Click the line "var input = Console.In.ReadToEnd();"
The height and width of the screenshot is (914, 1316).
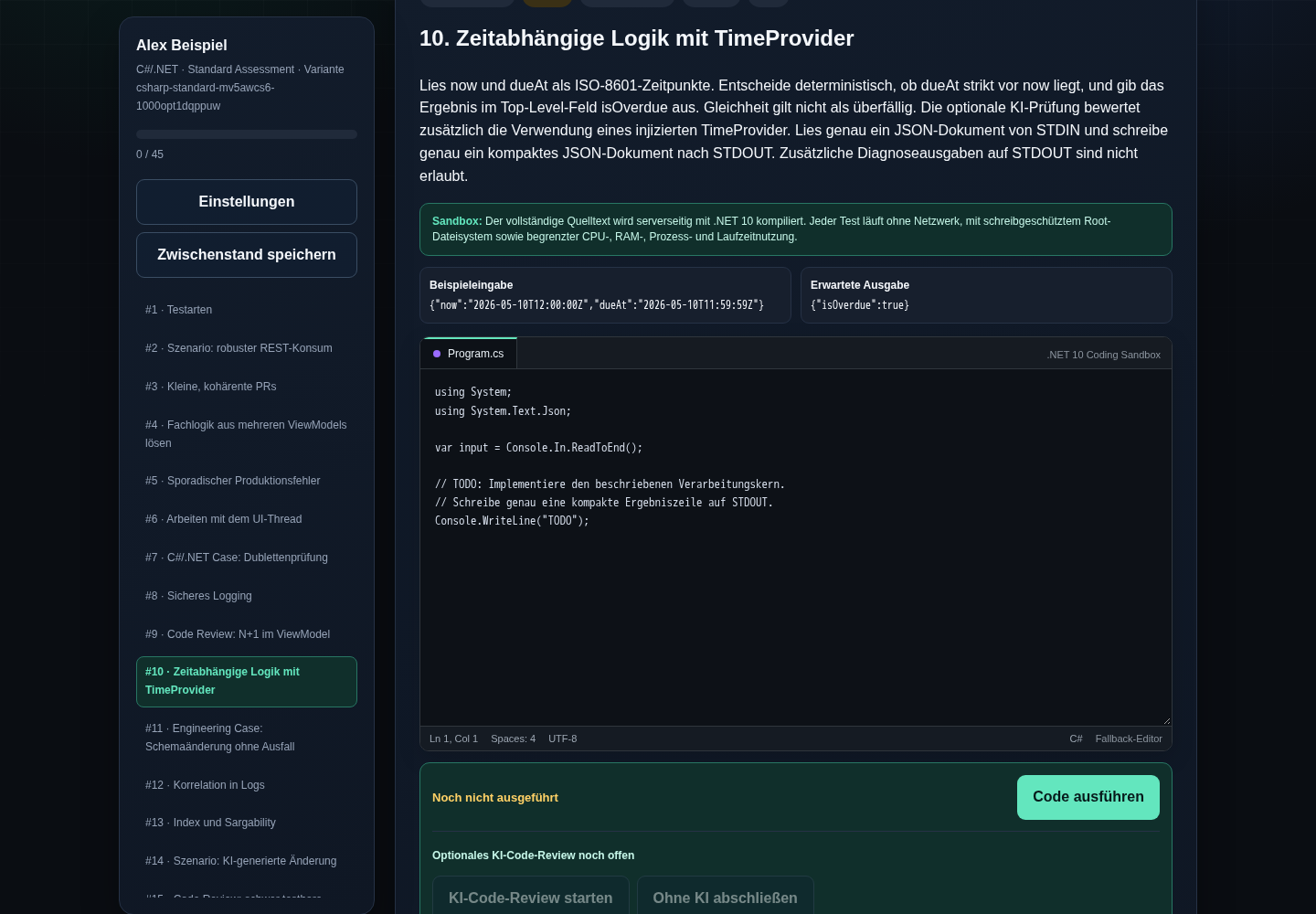(x=538, y=448)
